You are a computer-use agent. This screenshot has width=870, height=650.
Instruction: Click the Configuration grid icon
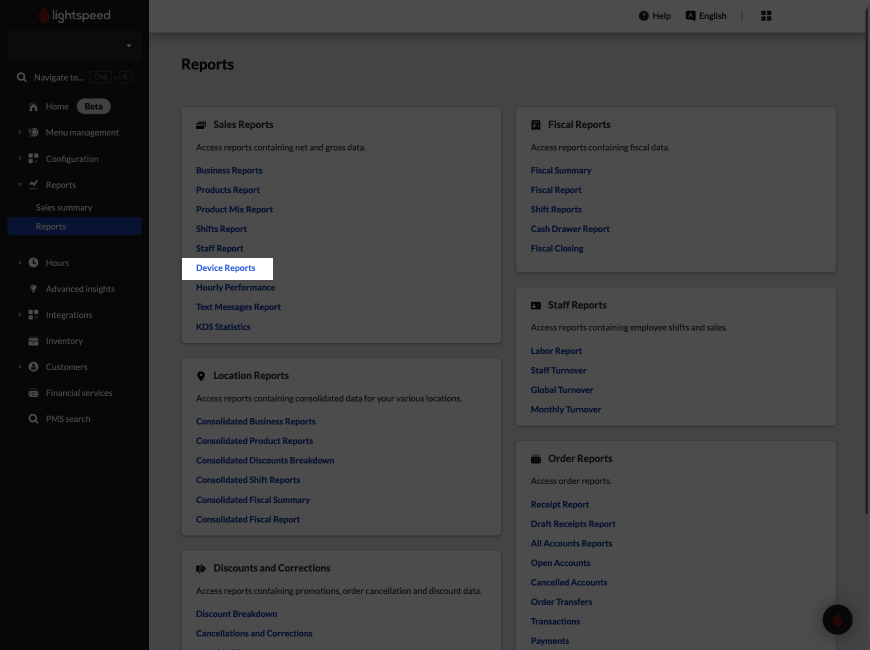point(33,158)
